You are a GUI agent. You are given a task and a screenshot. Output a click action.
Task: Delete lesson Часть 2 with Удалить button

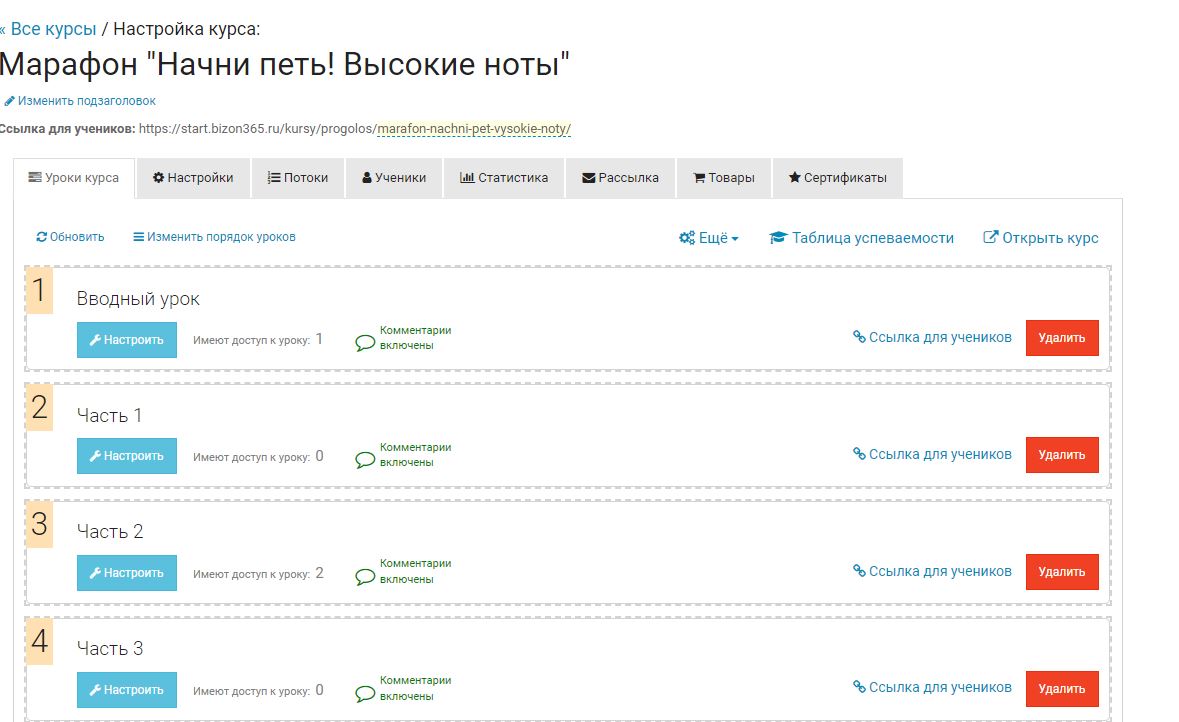click(x=1061, y=572)
